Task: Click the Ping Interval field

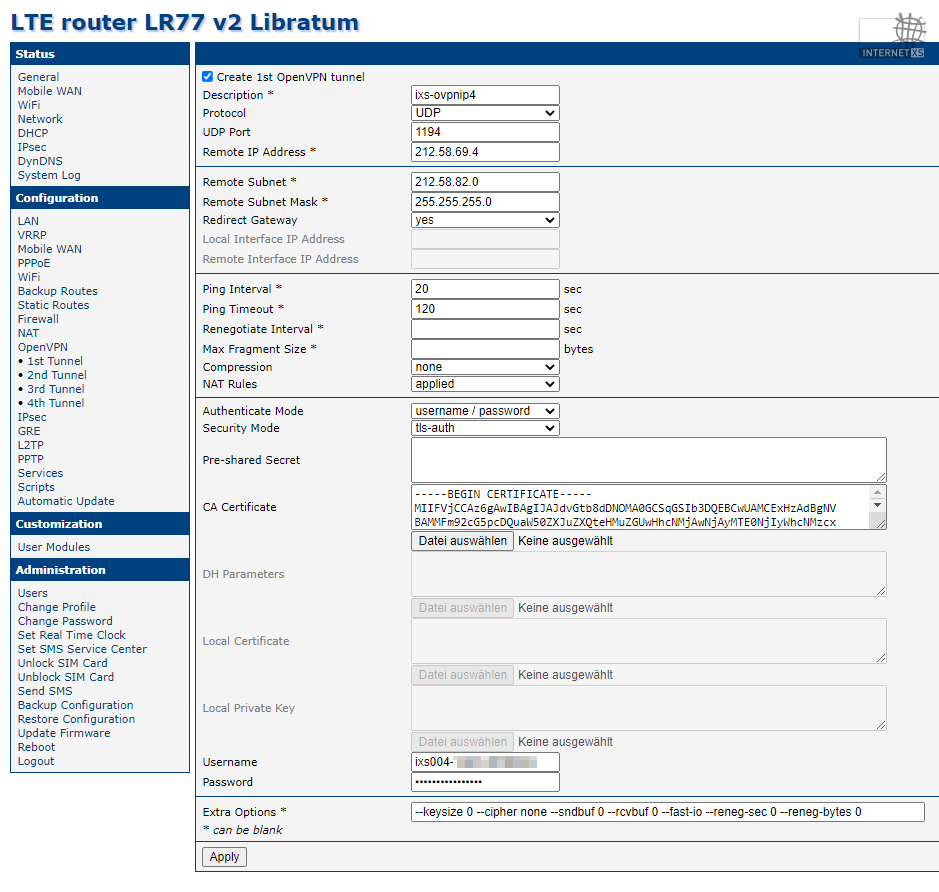Action: (x=485, y=289)
